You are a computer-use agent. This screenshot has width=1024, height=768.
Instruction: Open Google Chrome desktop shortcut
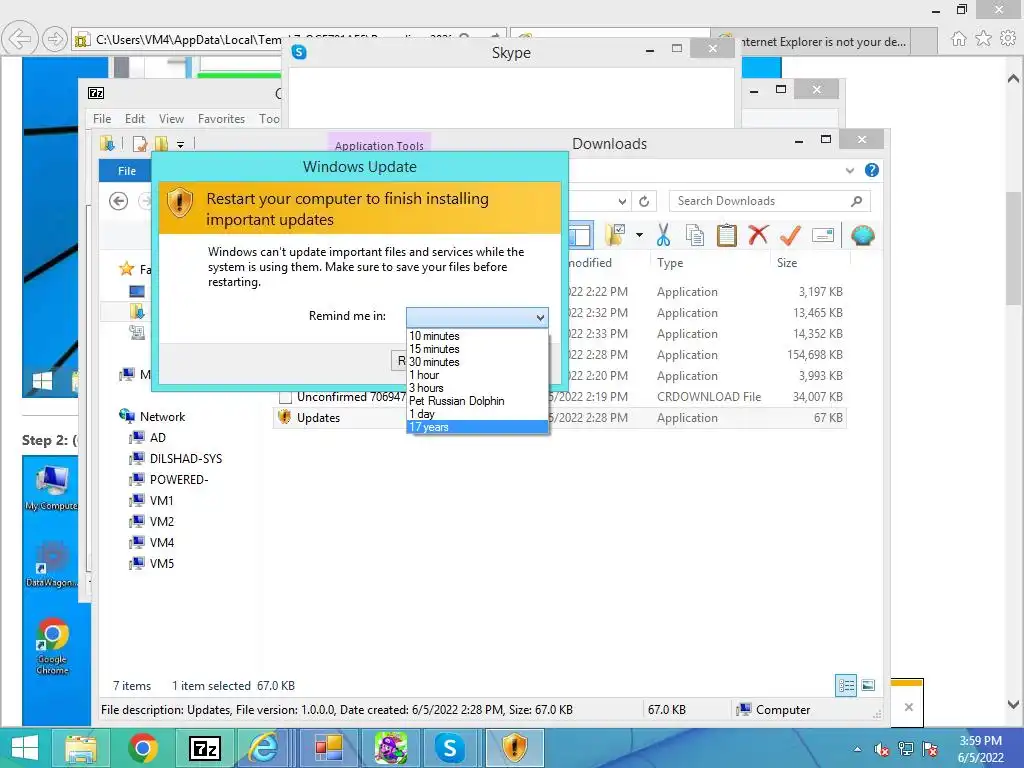(52, 646)
